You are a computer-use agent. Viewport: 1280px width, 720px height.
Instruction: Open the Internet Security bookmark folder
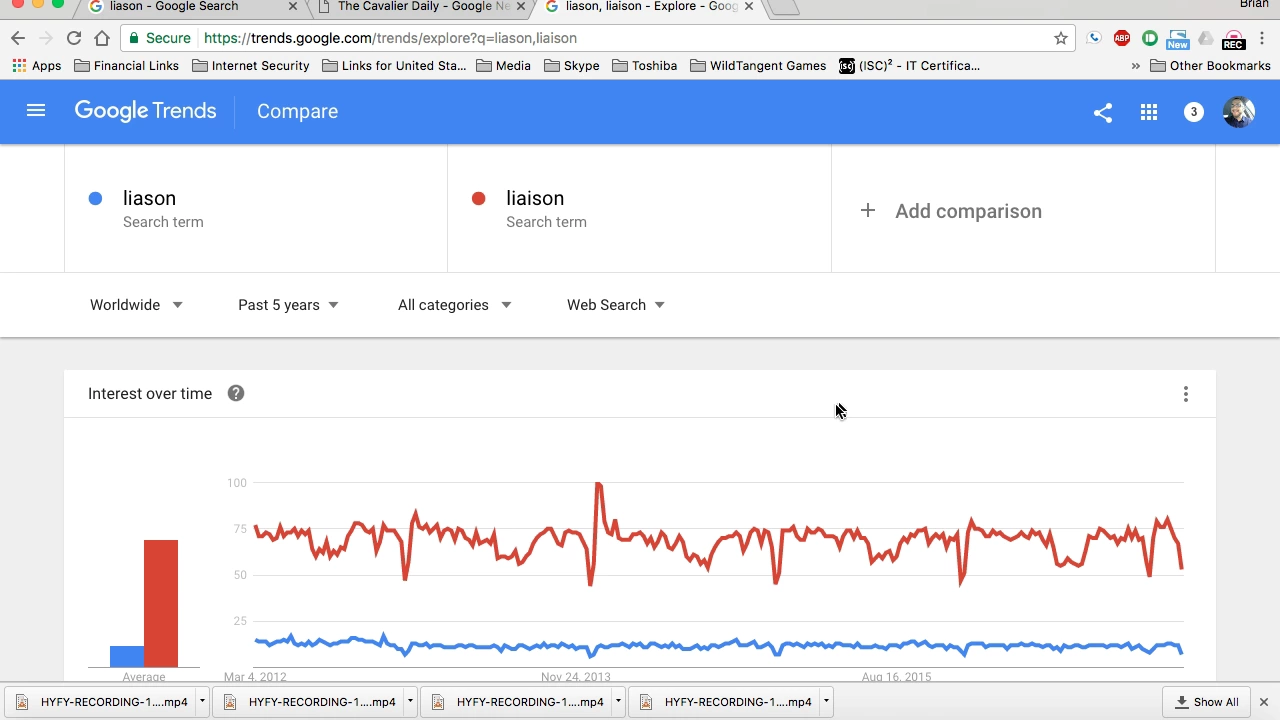251,66
